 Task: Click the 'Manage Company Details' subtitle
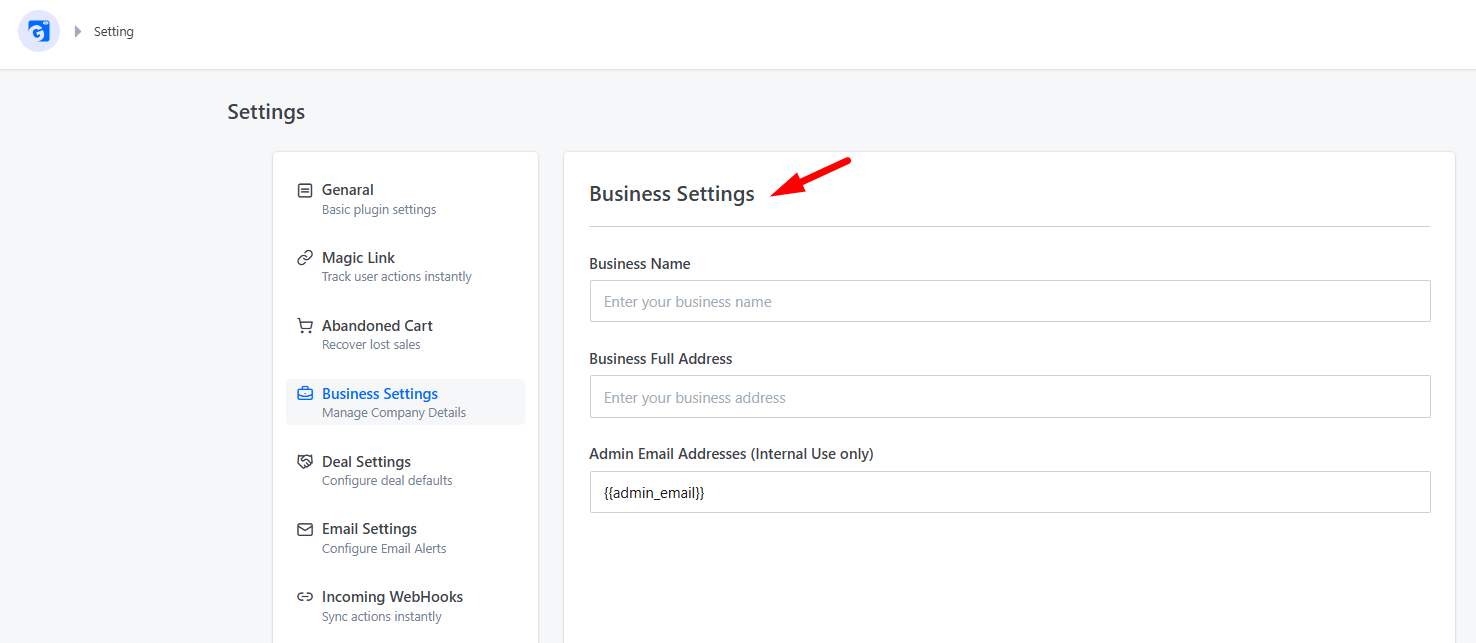pos(394,413)
